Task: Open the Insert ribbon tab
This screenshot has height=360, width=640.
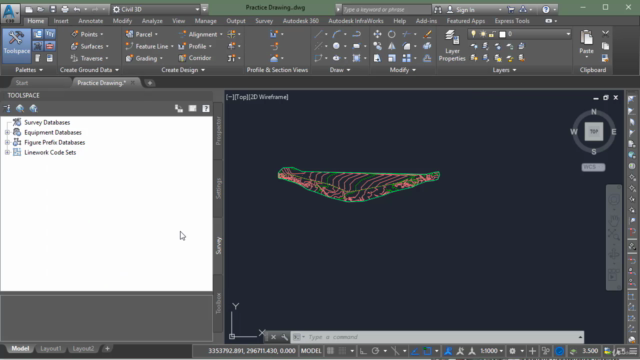Action: (x=61, y=21)
